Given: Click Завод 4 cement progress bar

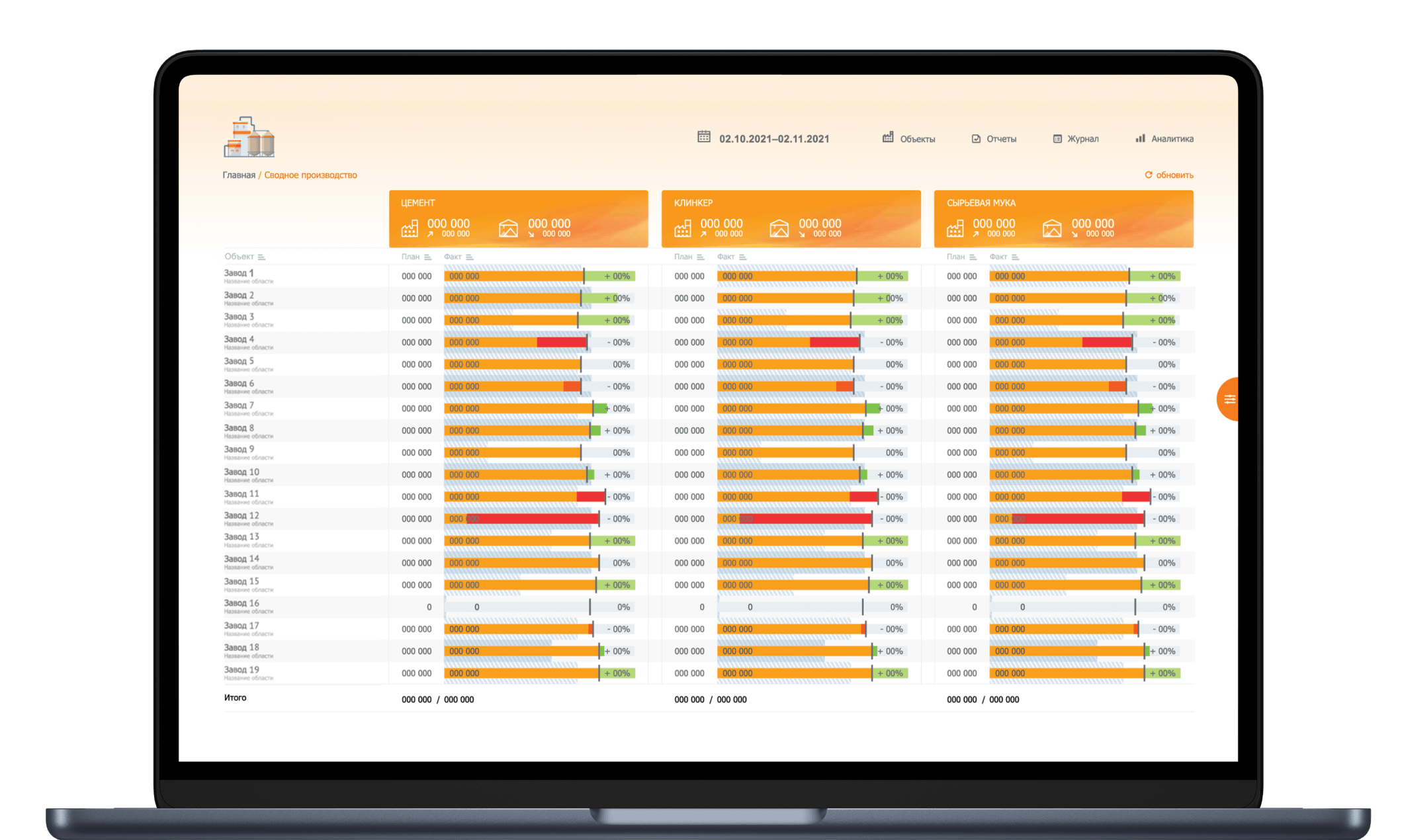Looking at the screenshot, I should [515, 343].
